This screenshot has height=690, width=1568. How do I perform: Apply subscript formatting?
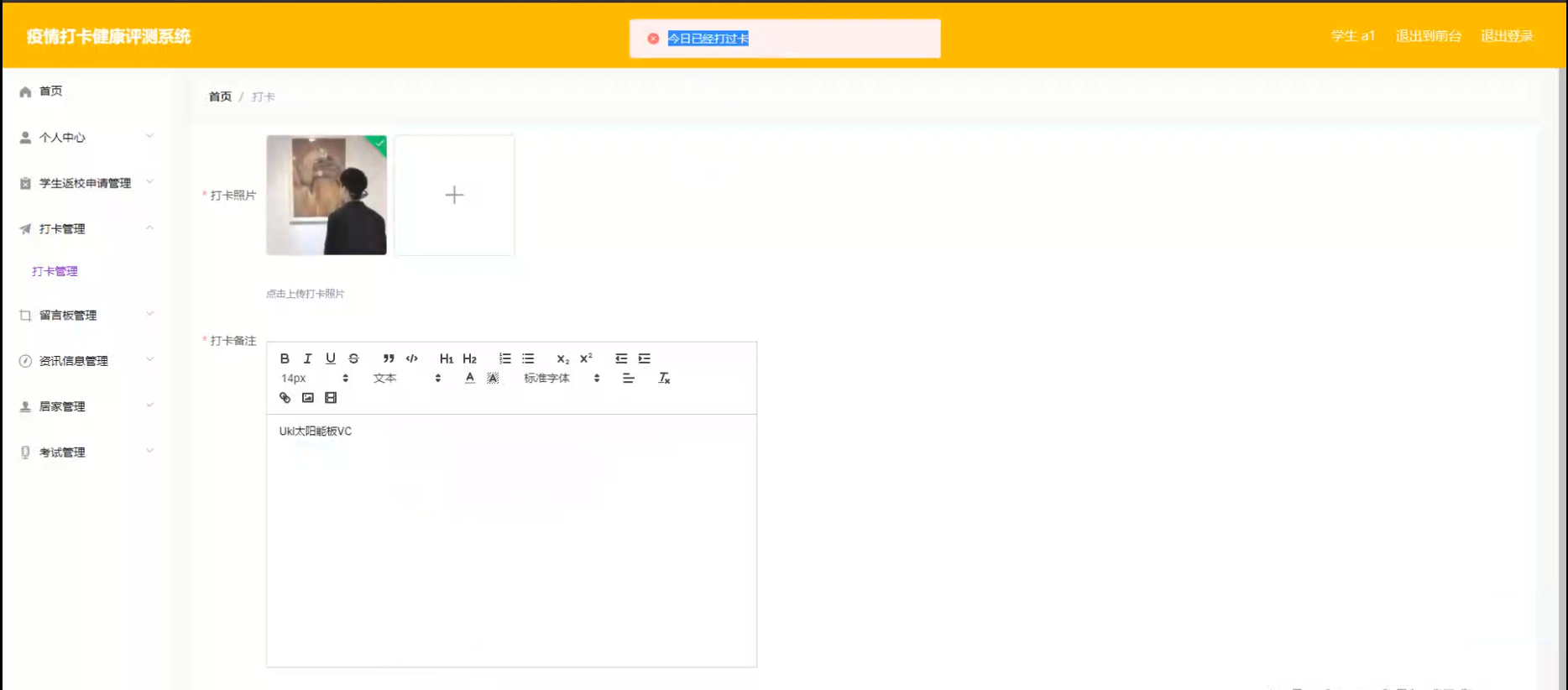pyautogui.click(x=562, y=358)
